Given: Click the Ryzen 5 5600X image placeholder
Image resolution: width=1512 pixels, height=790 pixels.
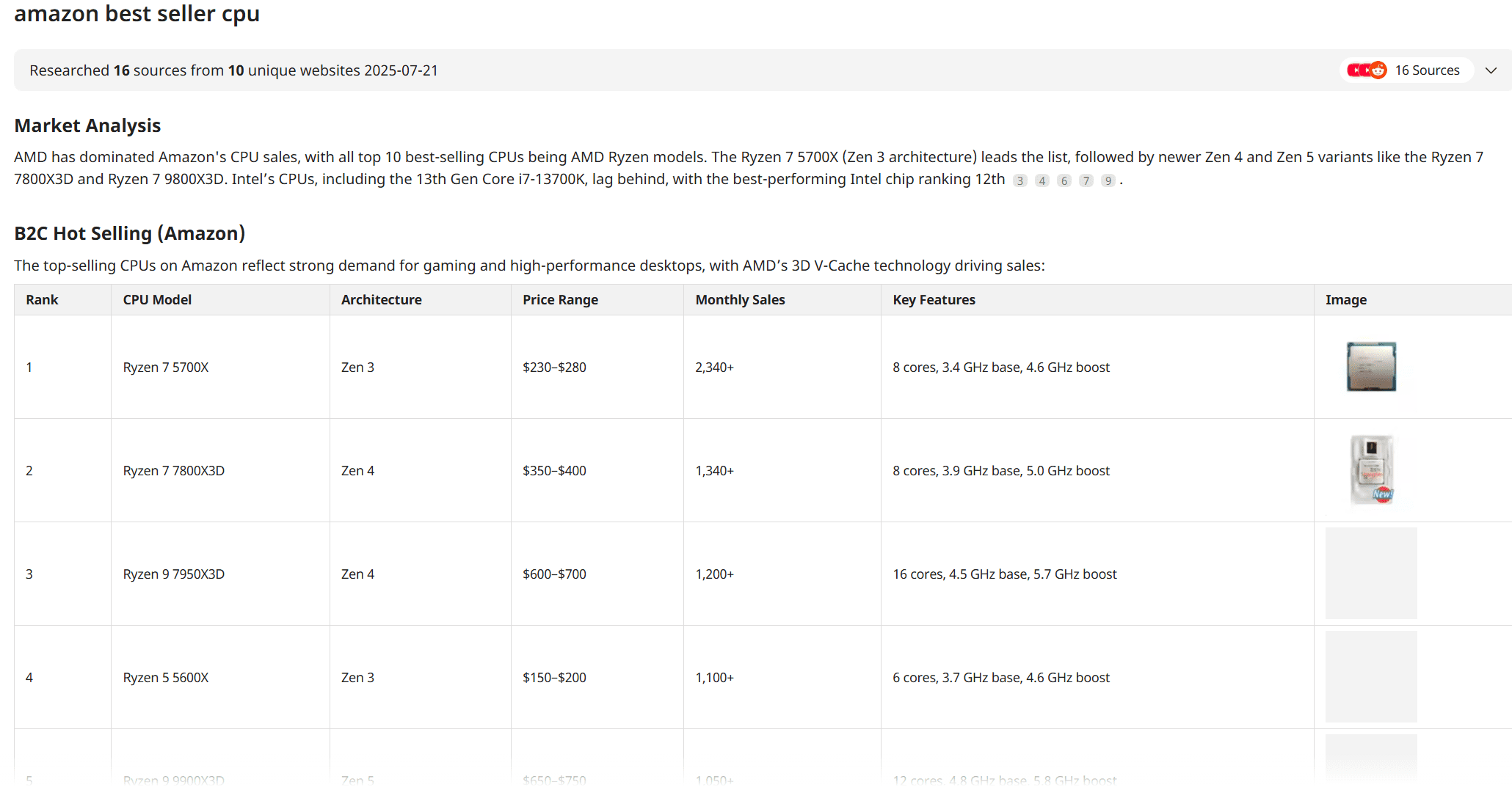Looking at the screenshot, I should pyautogui.click(x=1371, y=677).
